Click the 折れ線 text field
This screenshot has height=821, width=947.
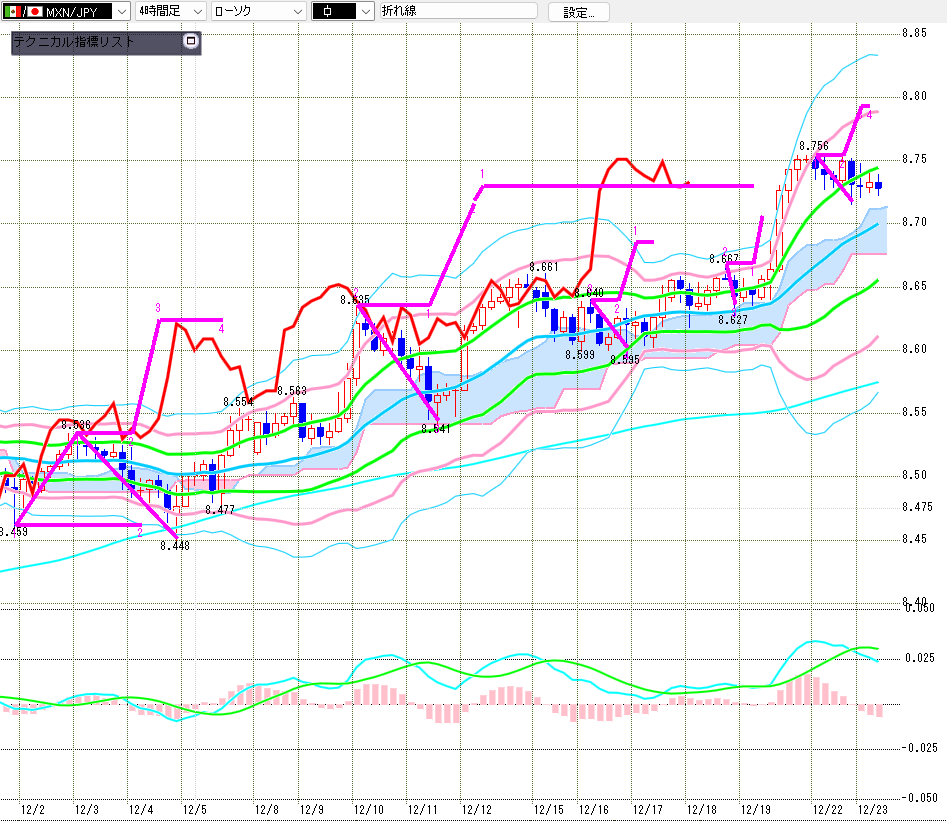coord(457,11)
